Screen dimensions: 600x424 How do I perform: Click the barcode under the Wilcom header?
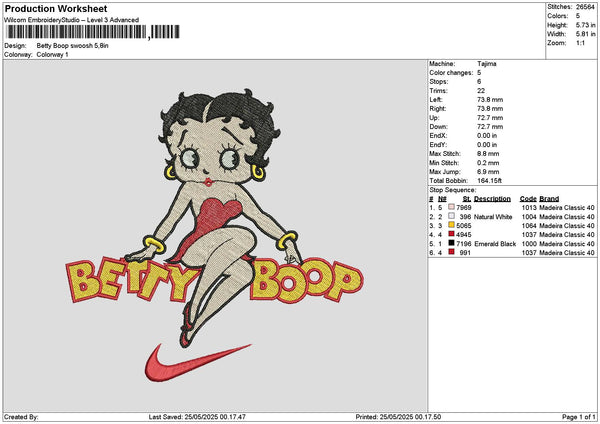[x=93, y=32]
